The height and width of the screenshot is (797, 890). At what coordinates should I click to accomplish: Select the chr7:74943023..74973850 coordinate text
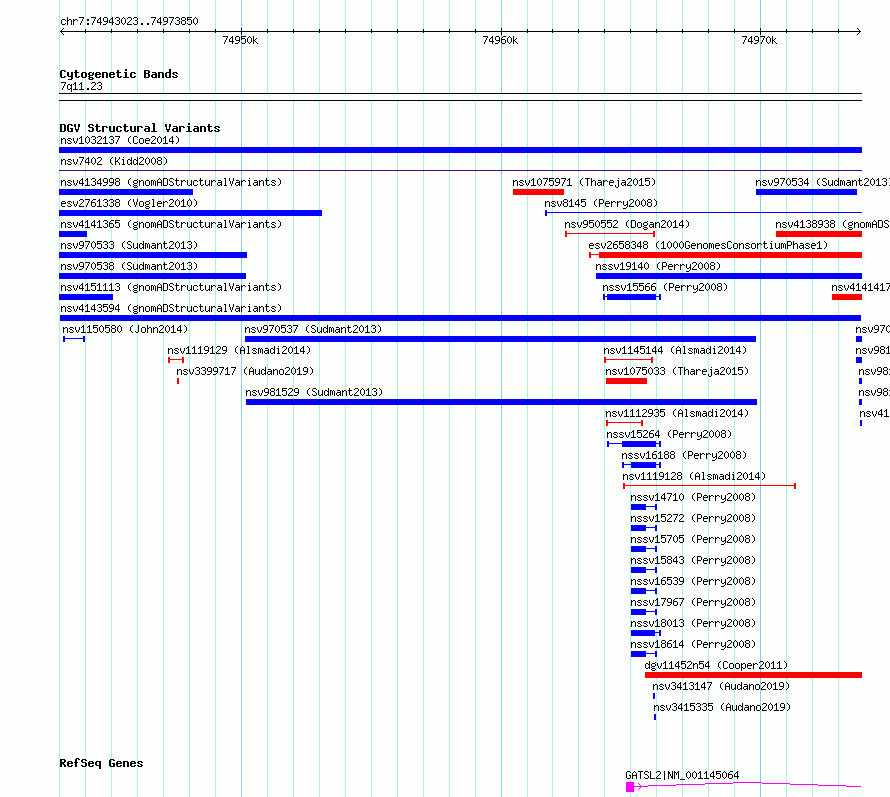point(129,22)
